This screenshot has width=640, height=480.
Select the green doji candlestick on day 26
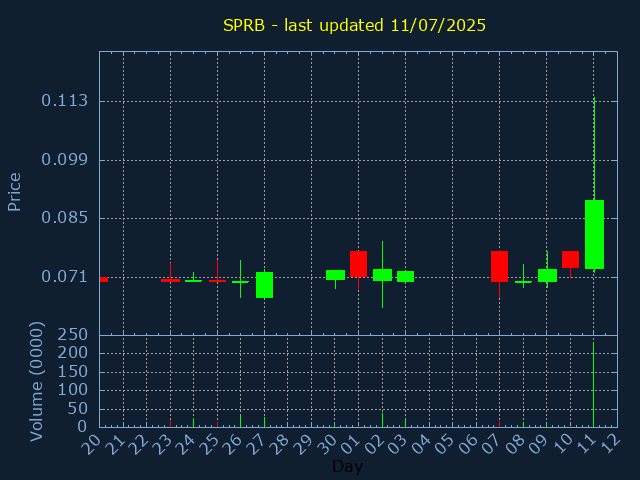pos(240,282)
